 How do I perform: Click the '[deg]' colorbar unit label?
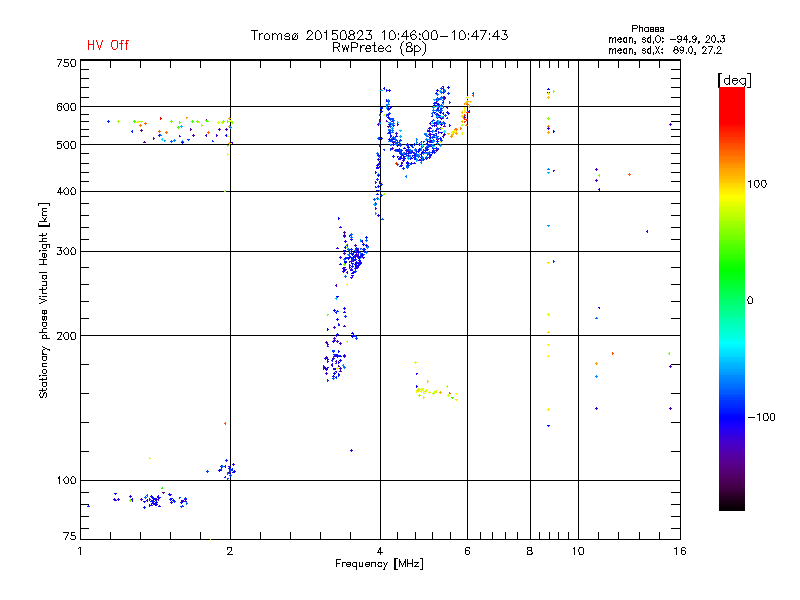(734, 80)
